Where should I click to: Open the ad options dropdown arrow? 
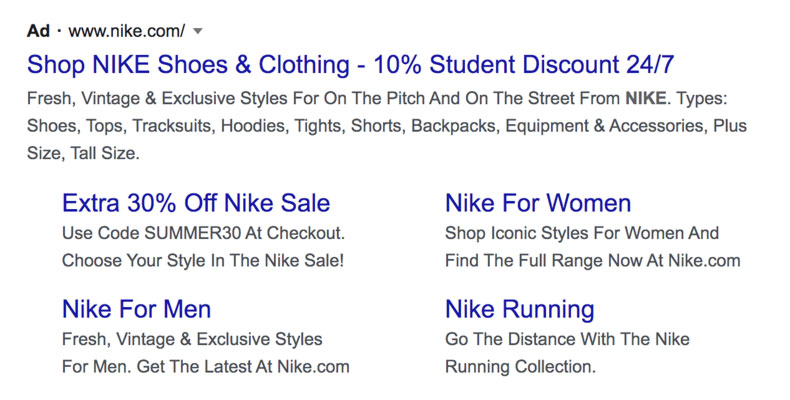(198, 31)
